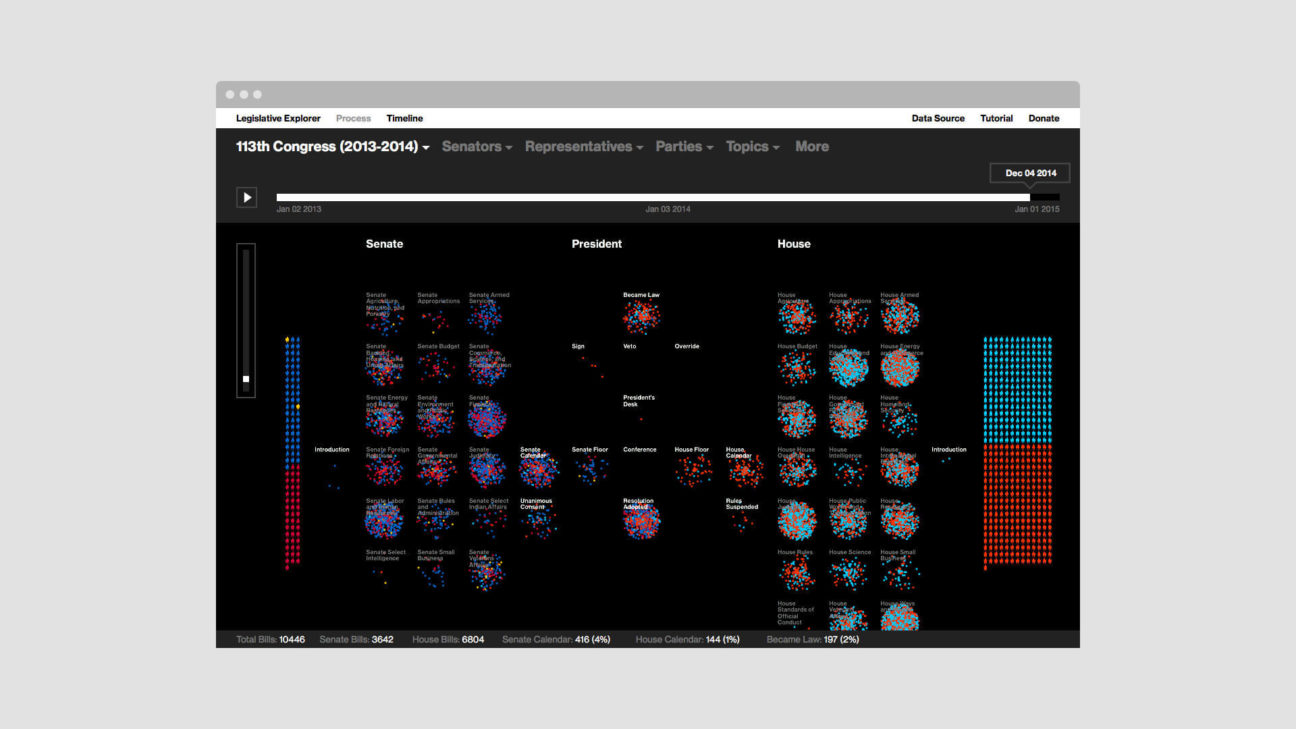Image resolution: width=1296 pixels, height=729 pixels.
Task: Select the Resolution Adopted cluster
Action: click(642, 522)
